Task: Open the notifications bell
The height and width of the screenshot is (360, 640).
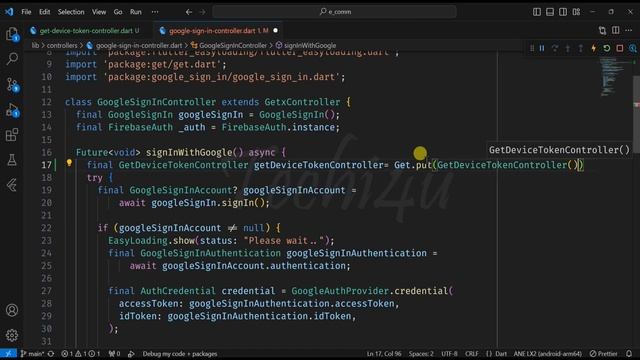Action: tap(629, 354)
